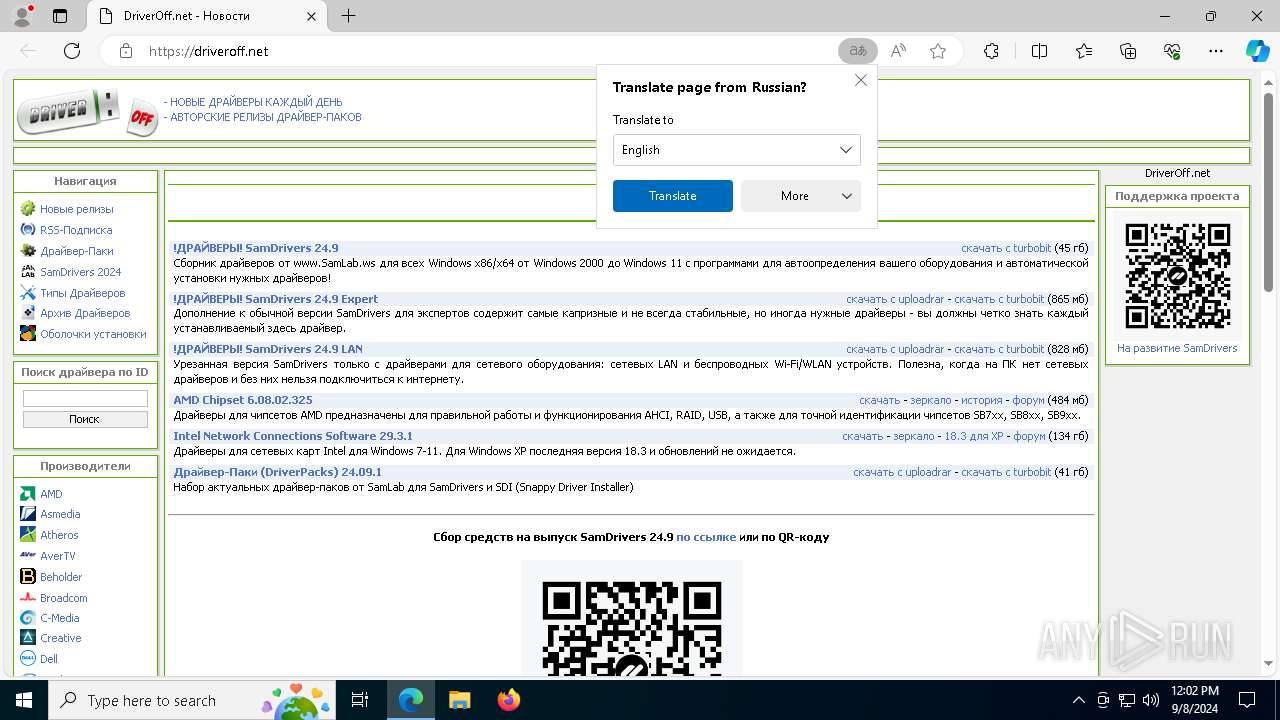Open the Новые релизы navigation link
The height and width of the screenshot is (720, 1280).
(77, 209)
